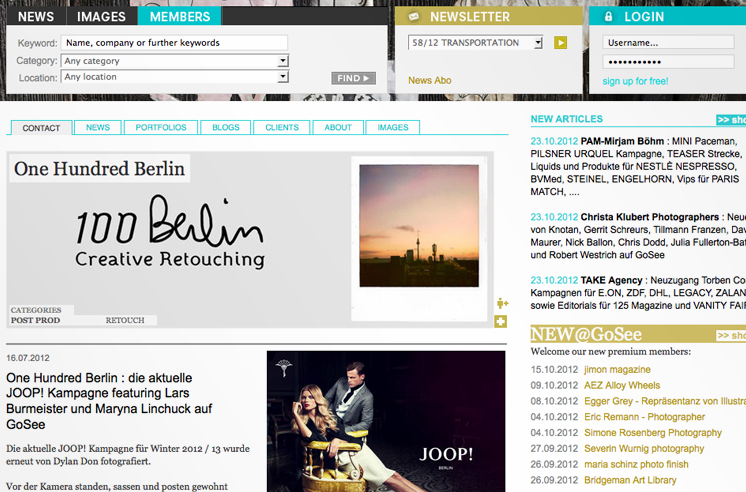Viewport: 746px width, 492px height.
Task: Select the Clients tab
Action: [x=282, y=128]
